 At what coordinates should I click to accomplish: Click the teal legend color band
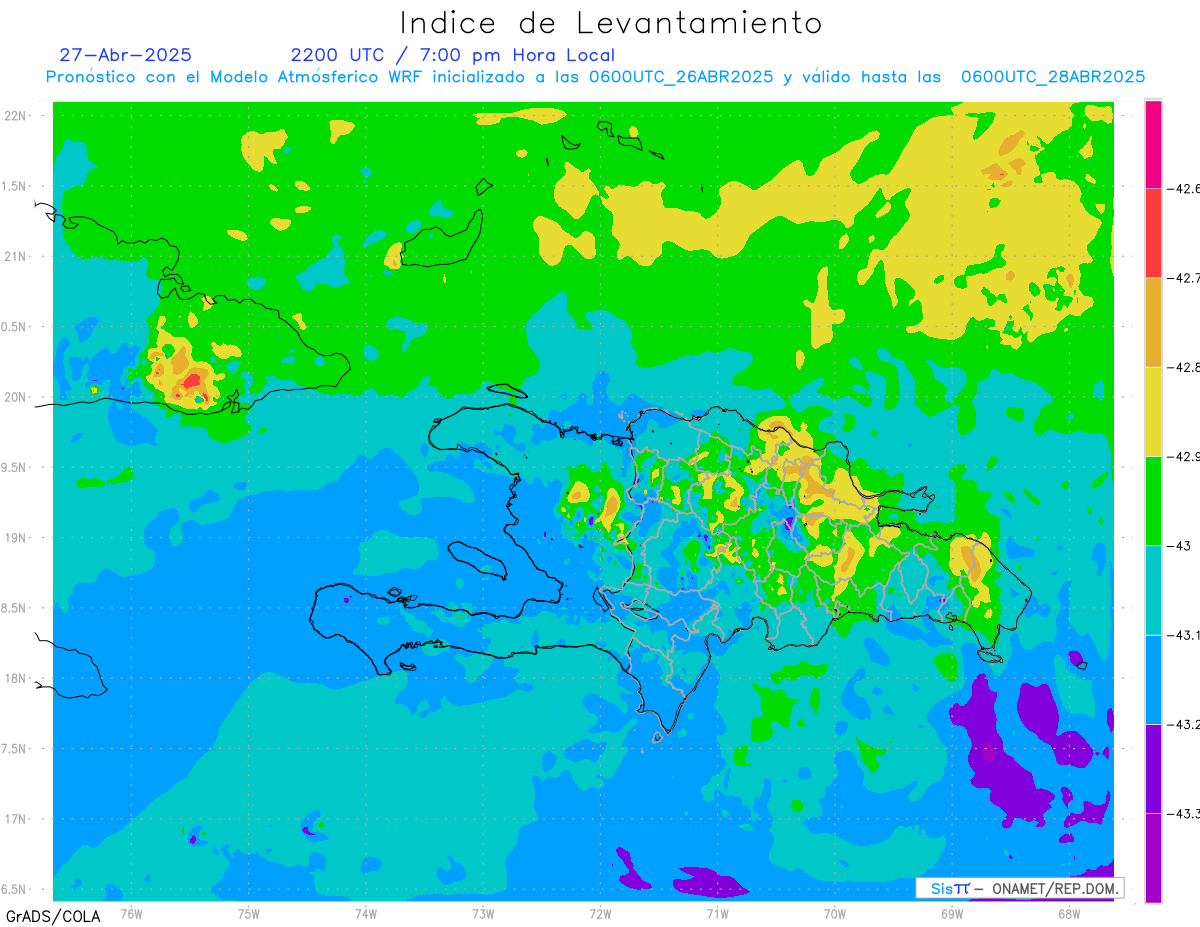[1153, 589]
